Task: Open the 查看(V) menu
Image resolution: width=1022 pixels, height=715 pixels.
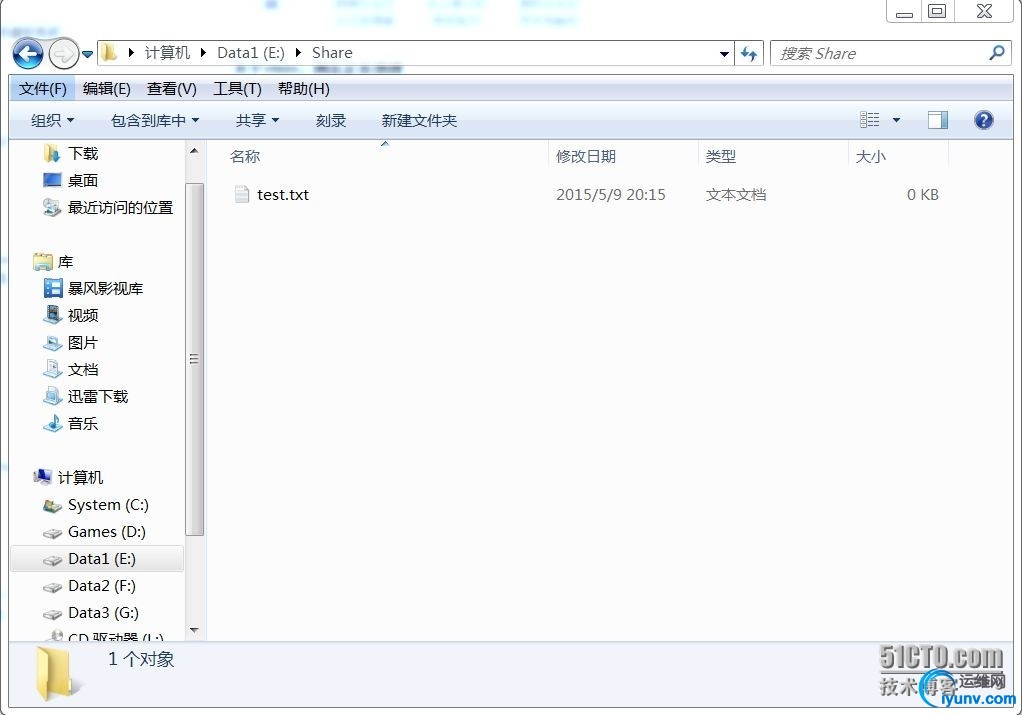Action: [171, 89]
